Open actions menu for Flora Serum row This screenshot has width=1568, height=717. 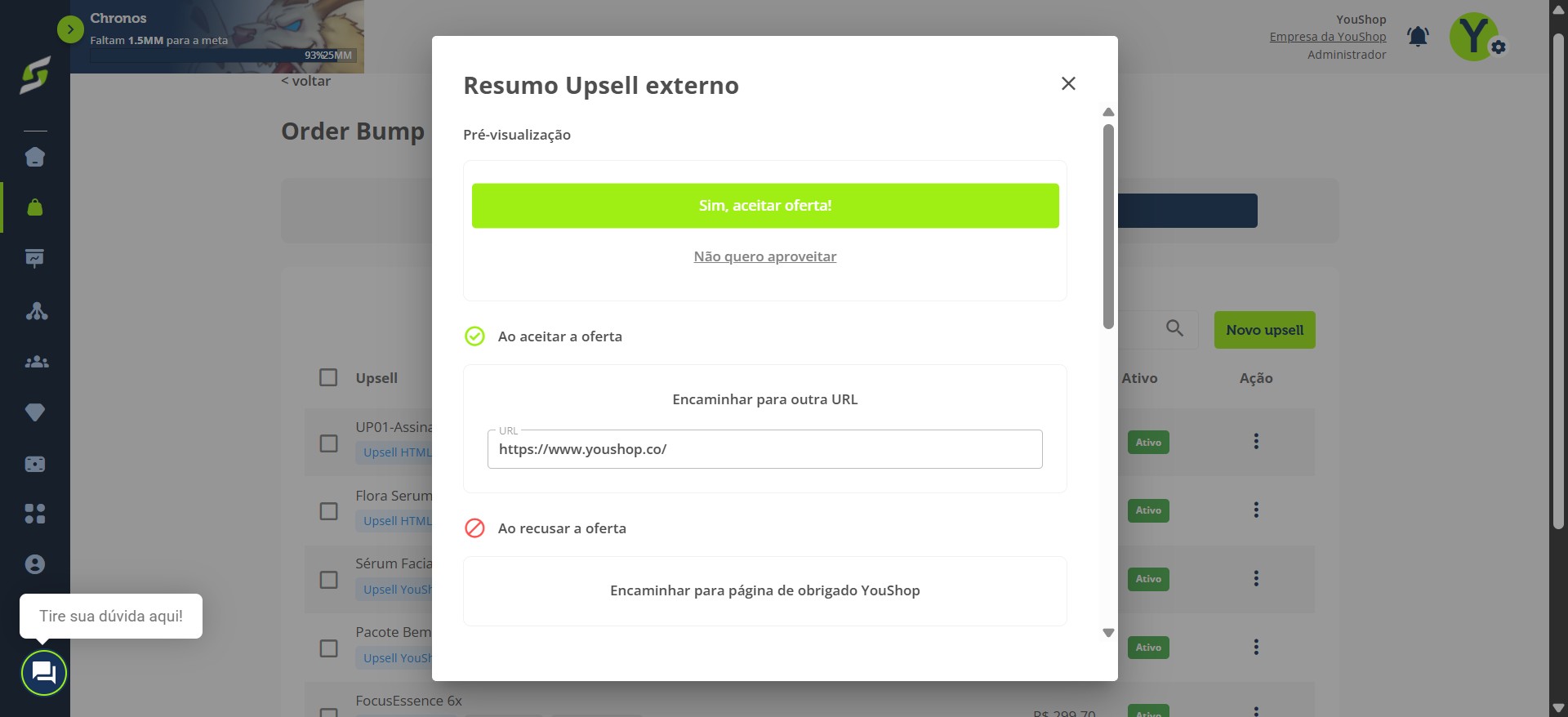1256,510
